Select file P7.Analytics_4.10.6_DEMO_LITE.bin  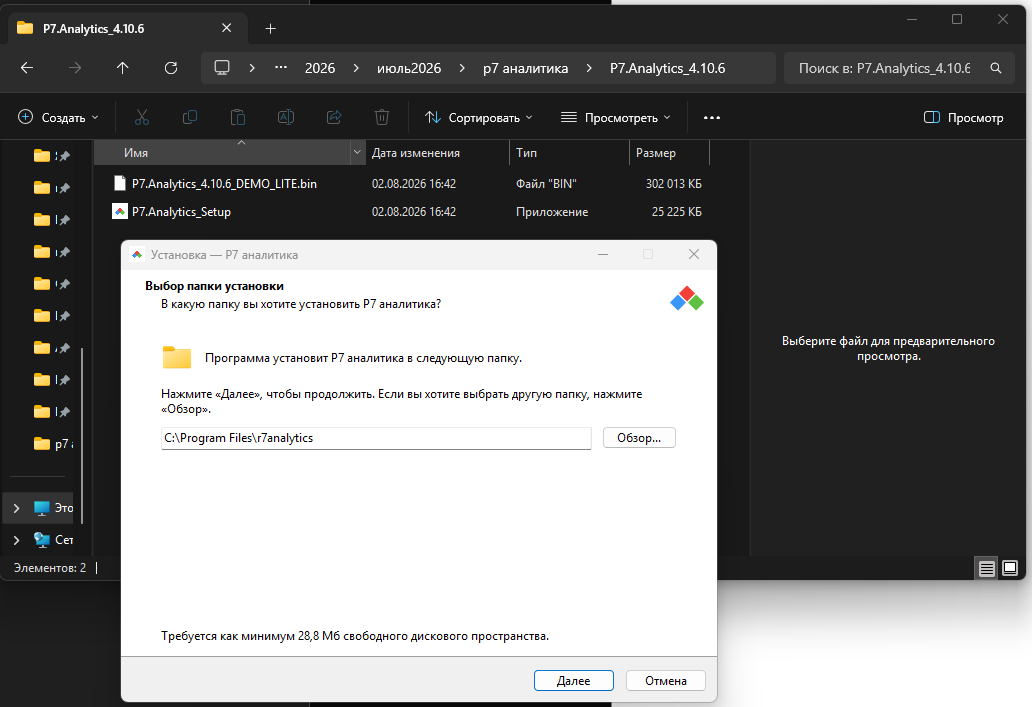(x=224, y=184)
